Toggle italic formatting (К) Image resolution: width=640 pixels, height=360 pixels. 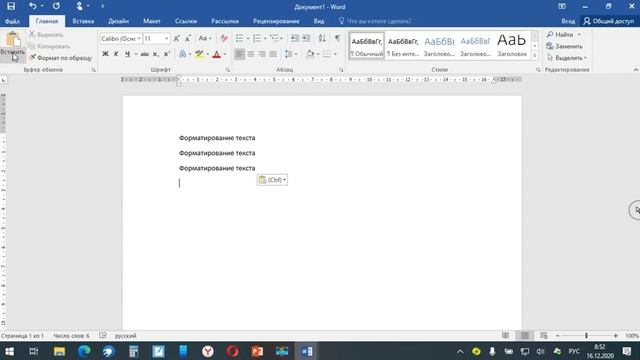[116, 54]
